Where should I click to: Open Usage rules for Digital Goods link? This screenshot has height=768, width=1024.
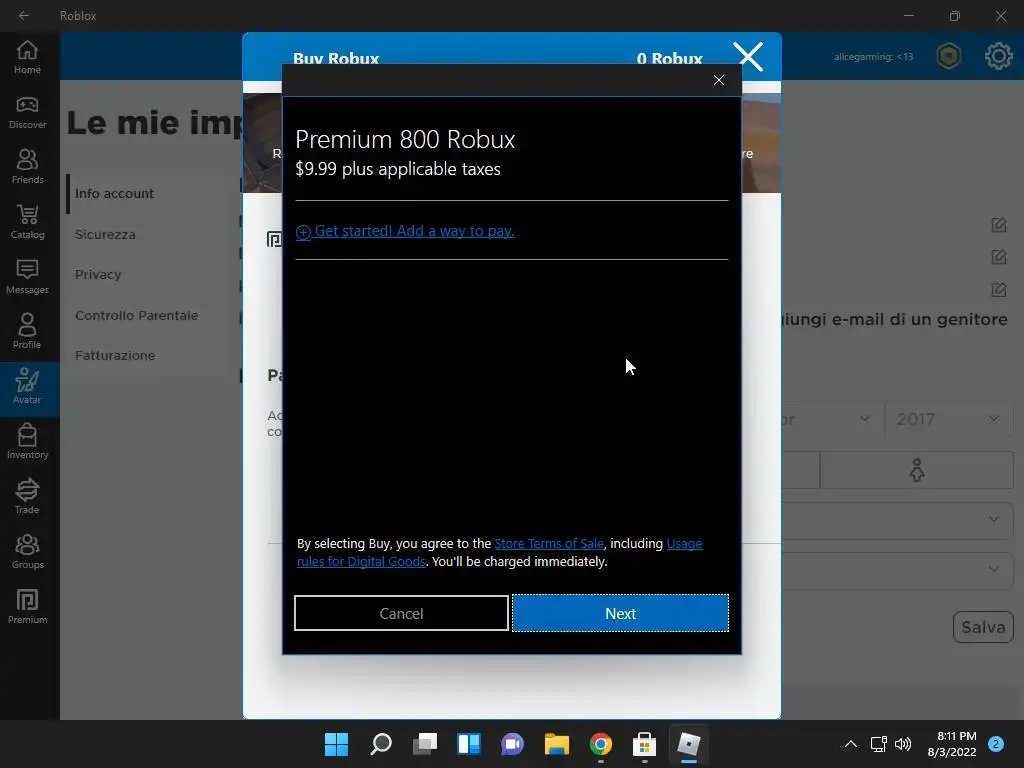tap(500, 552)
